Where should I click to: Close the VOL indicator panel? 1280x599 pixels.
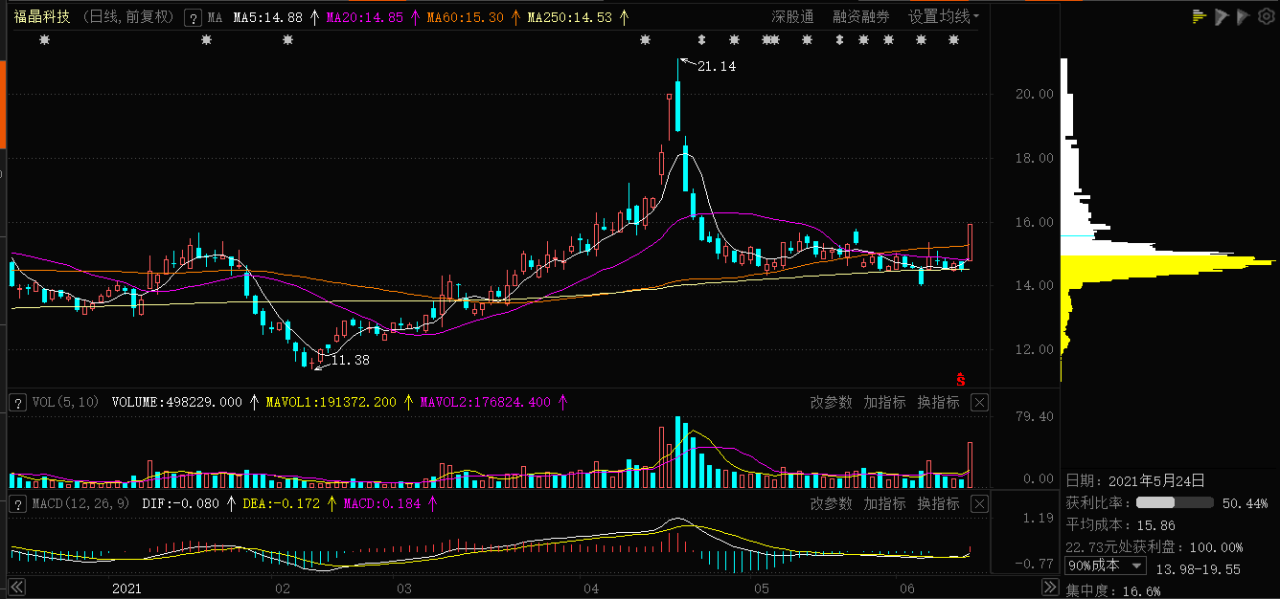(980, 403)
